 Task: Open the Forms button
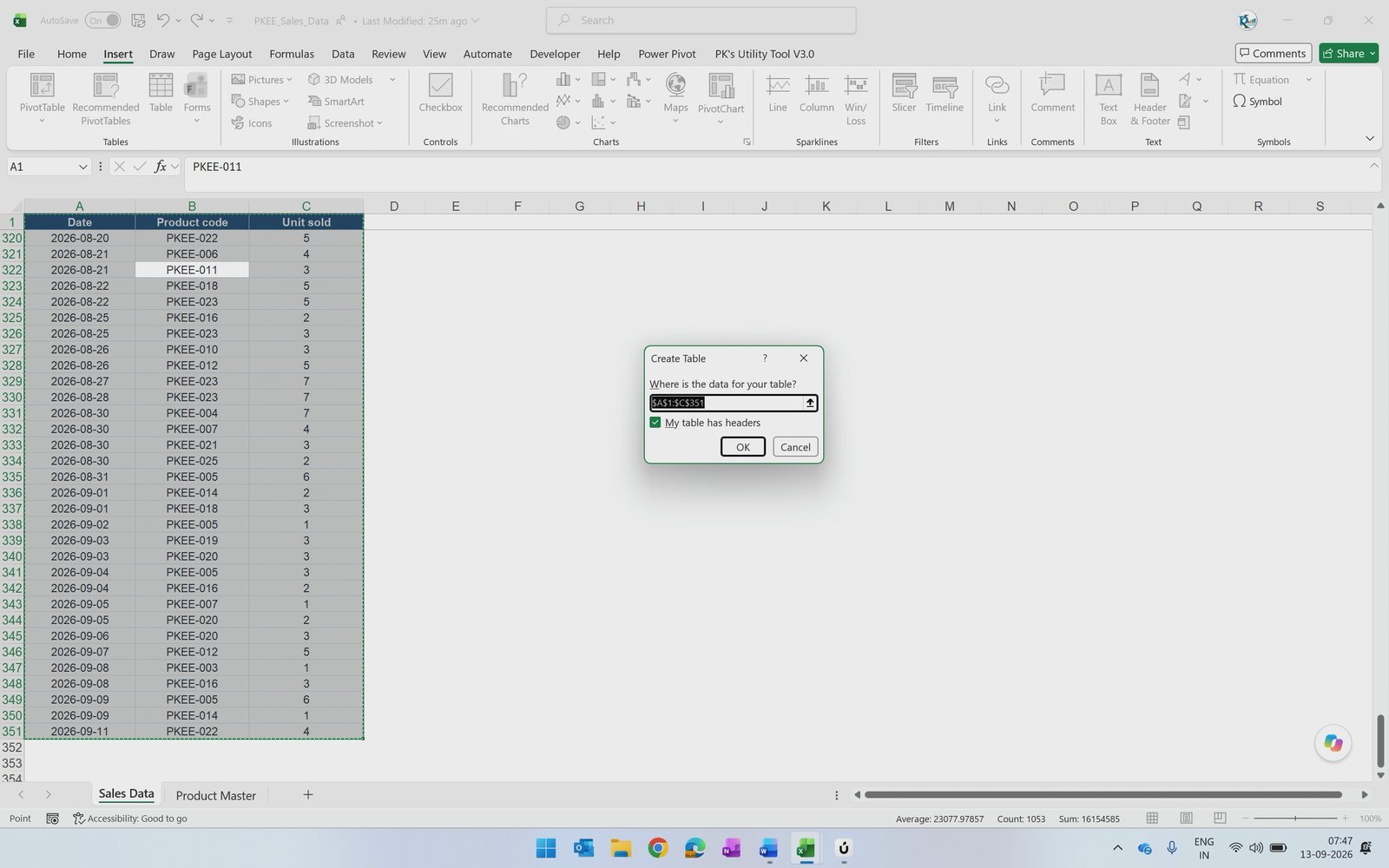point(197,97)
